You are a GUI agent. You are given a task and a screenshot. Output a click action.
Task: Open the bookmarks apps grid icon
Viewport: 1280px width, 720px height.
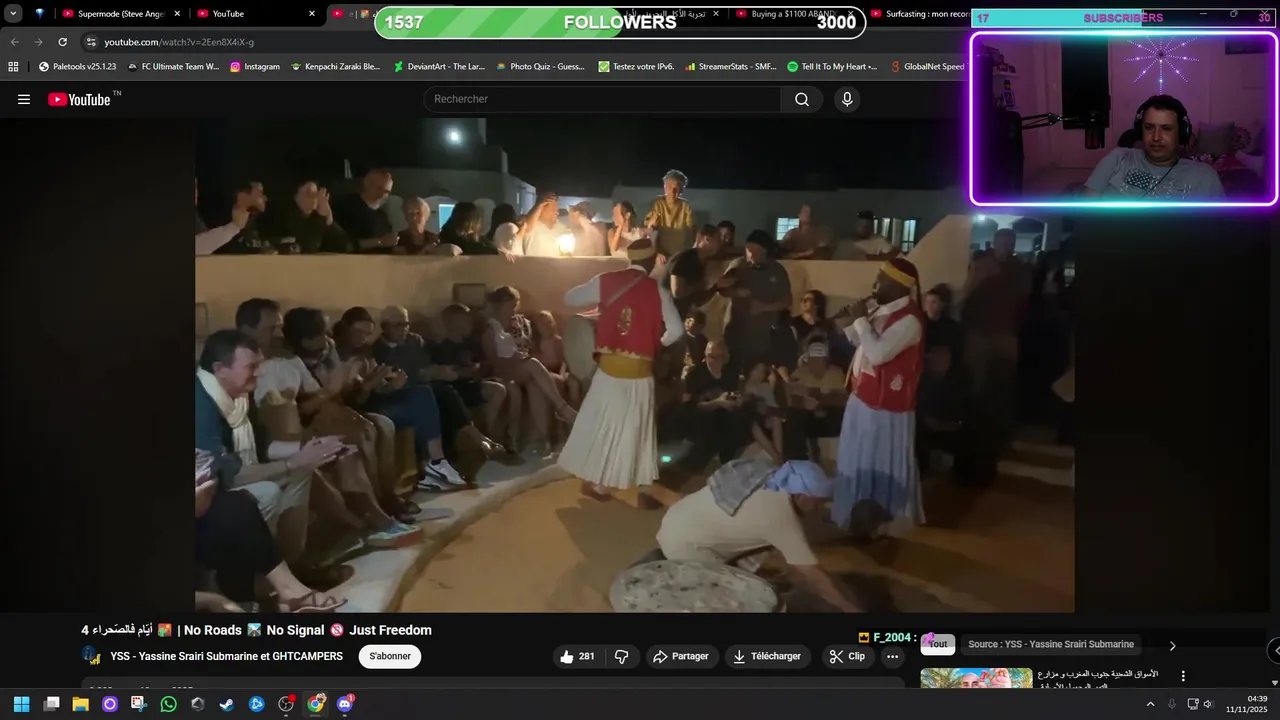click(13, 66)
